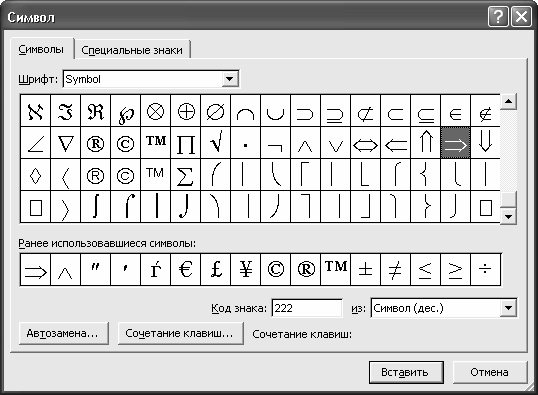
Task: Select the nabla triangle symbol
Action: pos(65,142)
